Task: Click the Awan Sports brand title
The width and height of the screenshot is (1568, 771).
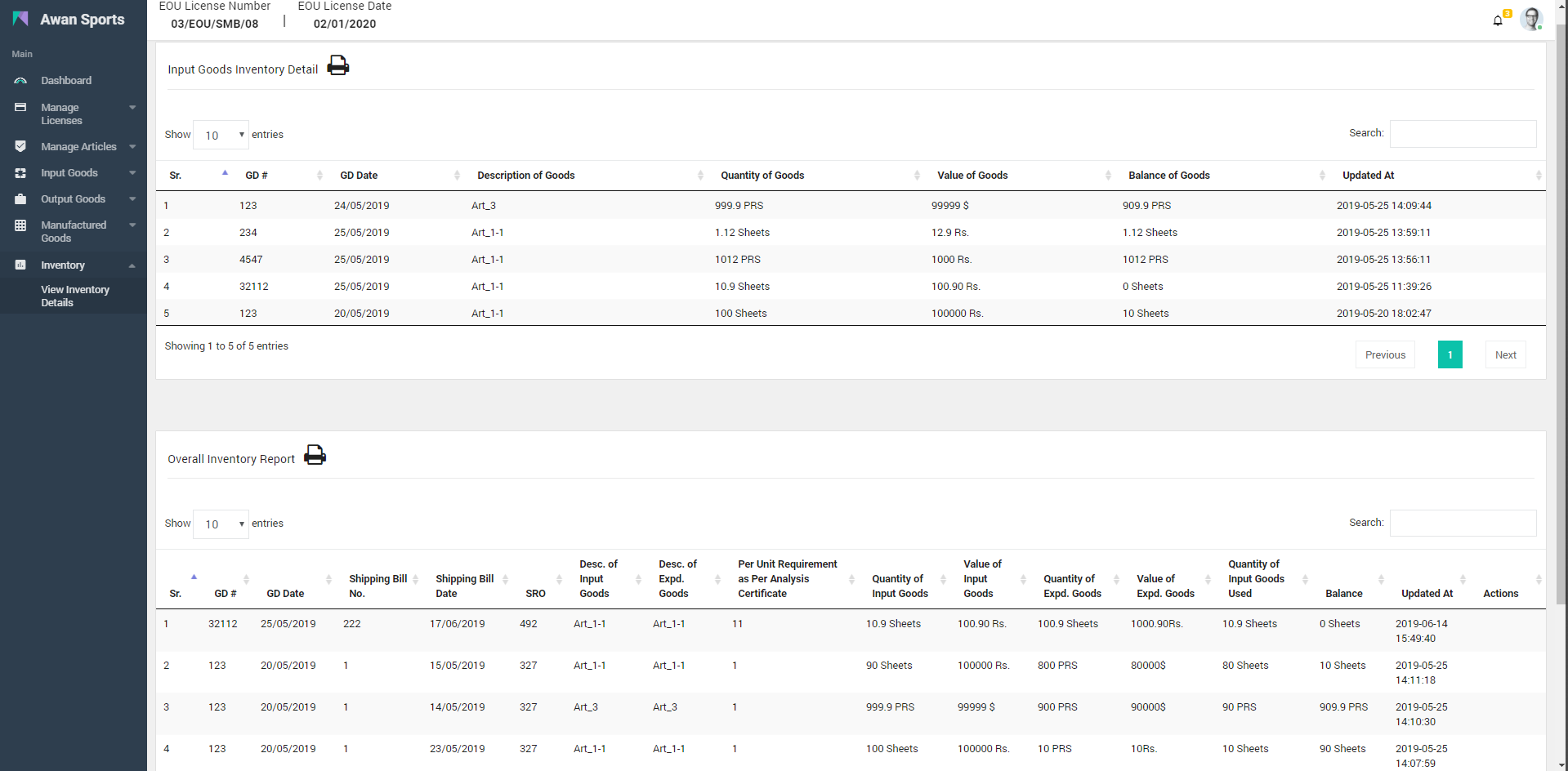Action: click(83, 20)
